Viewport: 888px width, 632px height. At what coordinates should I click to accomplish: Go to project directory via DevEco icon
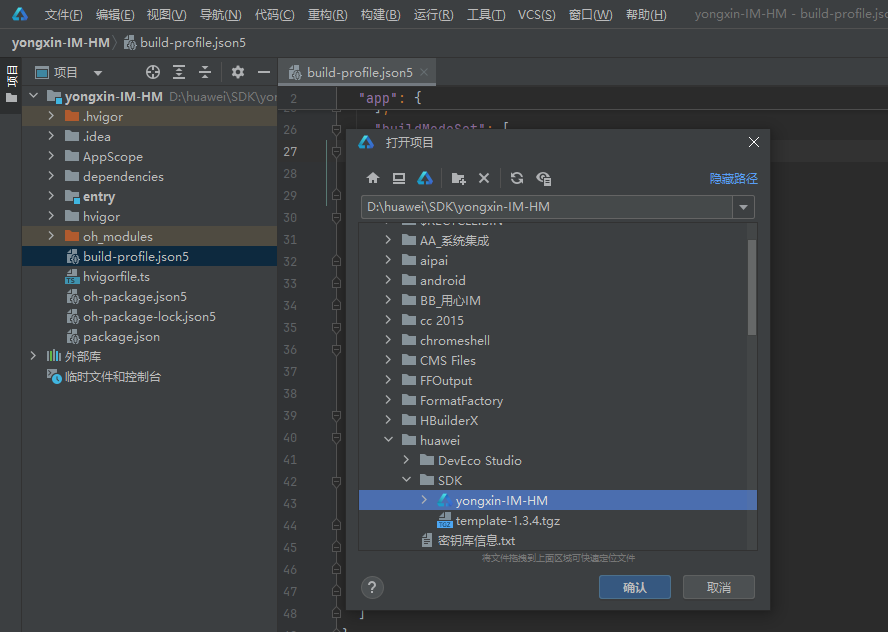point(425,178)
